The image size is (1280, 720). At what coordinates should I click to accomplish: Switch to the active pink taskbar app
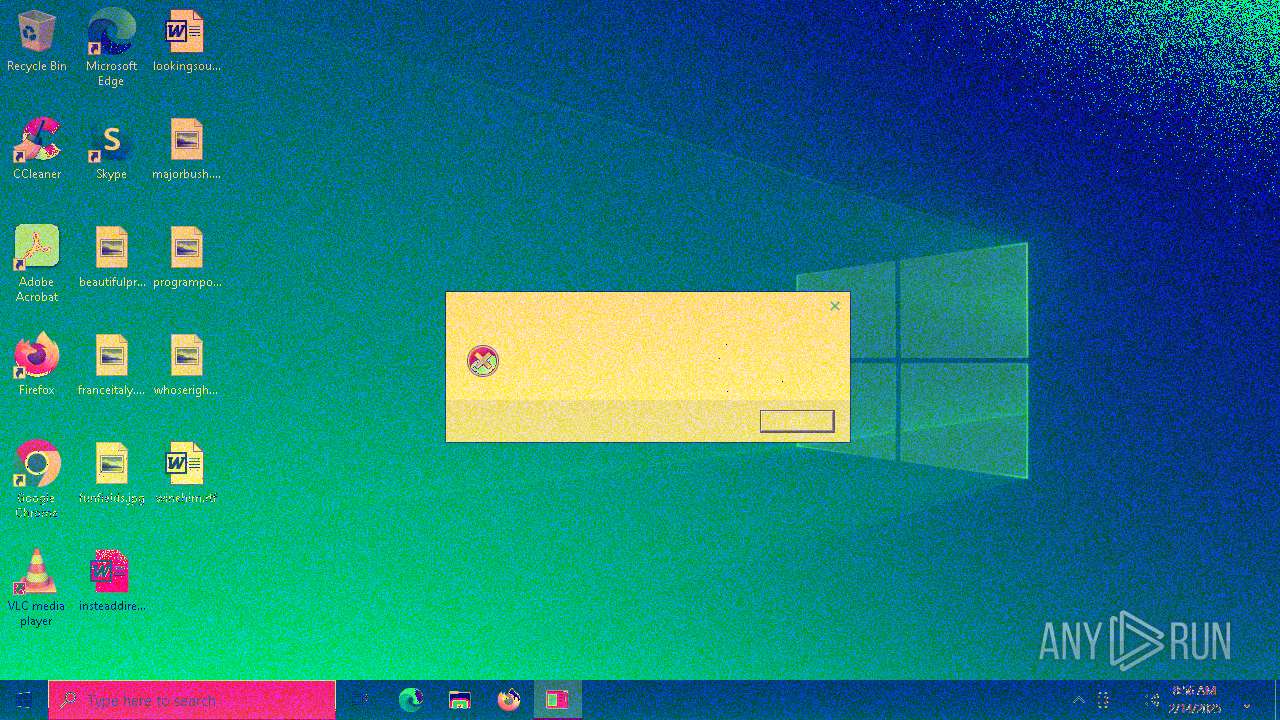(x=557, y=700)
